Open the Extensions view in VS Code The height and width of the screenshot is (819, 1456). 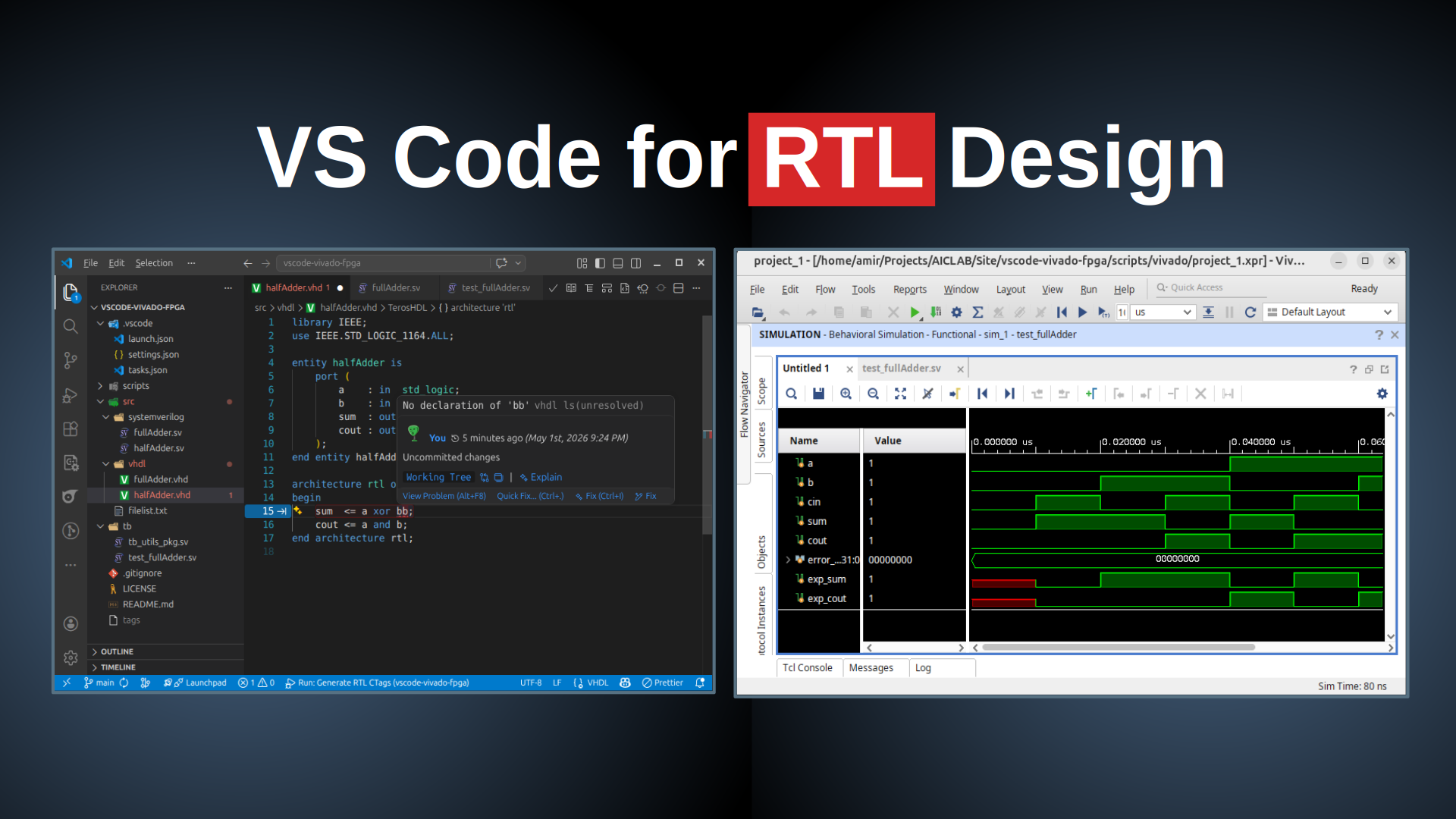[71, 429]
